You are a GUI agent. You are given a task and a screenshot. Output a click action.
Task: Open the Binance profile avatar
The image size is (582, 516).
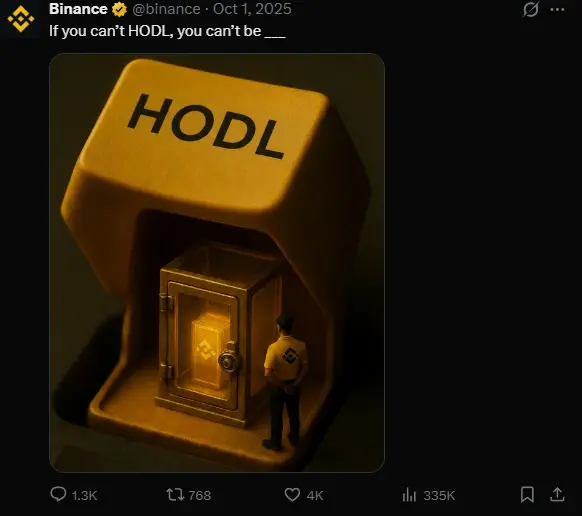21,19
